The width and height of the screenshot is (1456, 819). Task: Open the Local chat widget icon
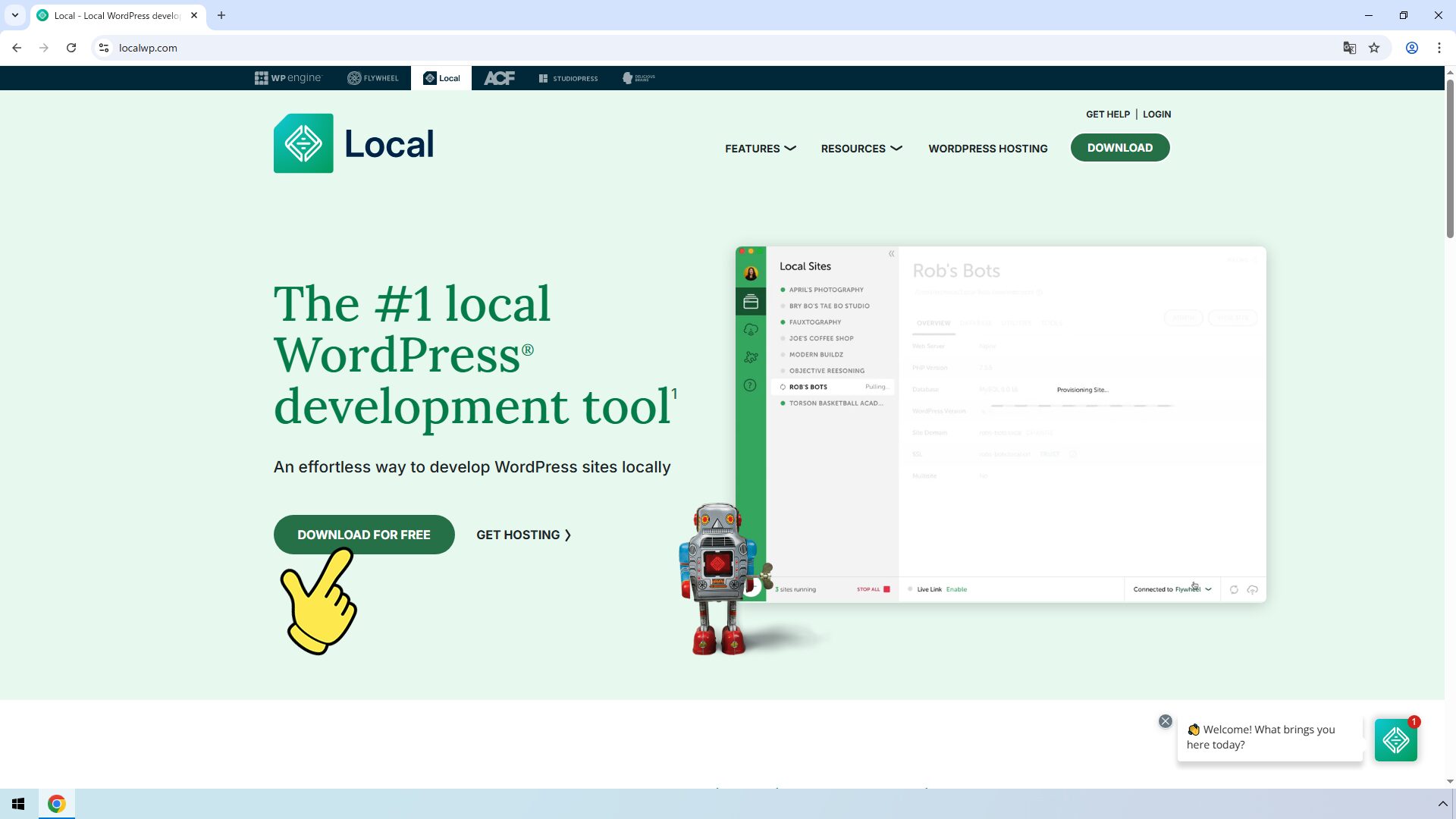pos(1396,740)
